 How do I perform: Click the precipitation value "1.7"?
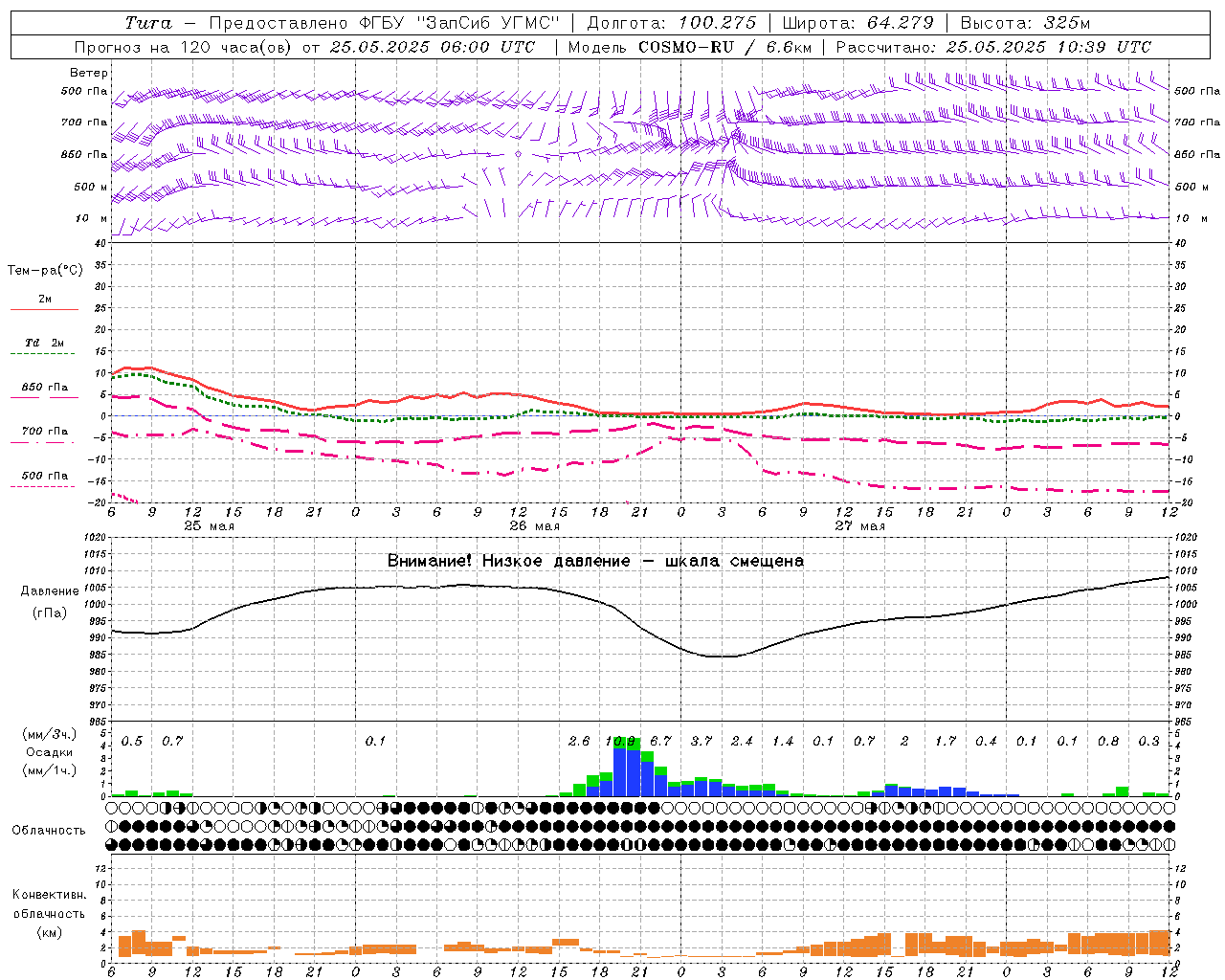coord(946,741)
